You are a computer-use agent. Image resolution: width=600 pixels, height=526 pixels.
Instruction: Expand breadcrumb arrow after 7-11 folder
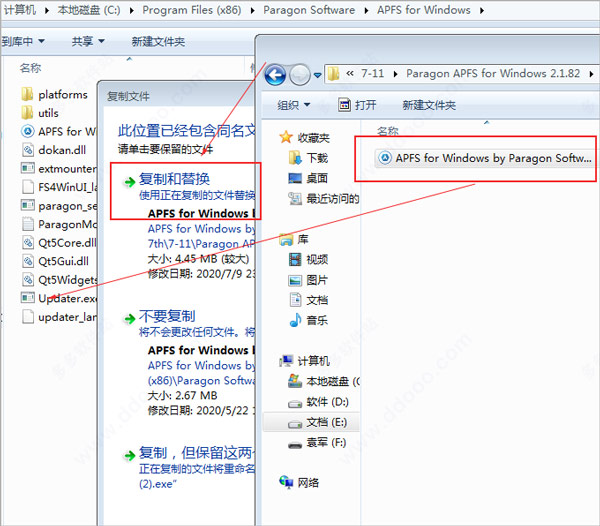point(396,73)
